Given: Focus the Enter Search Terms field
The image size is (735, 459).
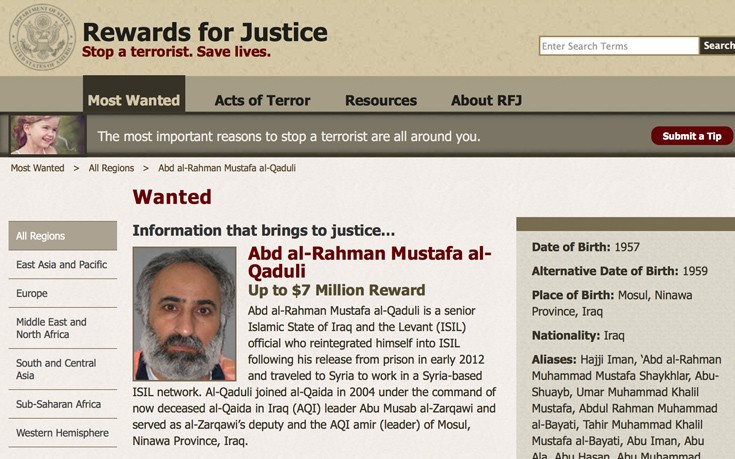Looking at the screenshot, I should point(619,46).
